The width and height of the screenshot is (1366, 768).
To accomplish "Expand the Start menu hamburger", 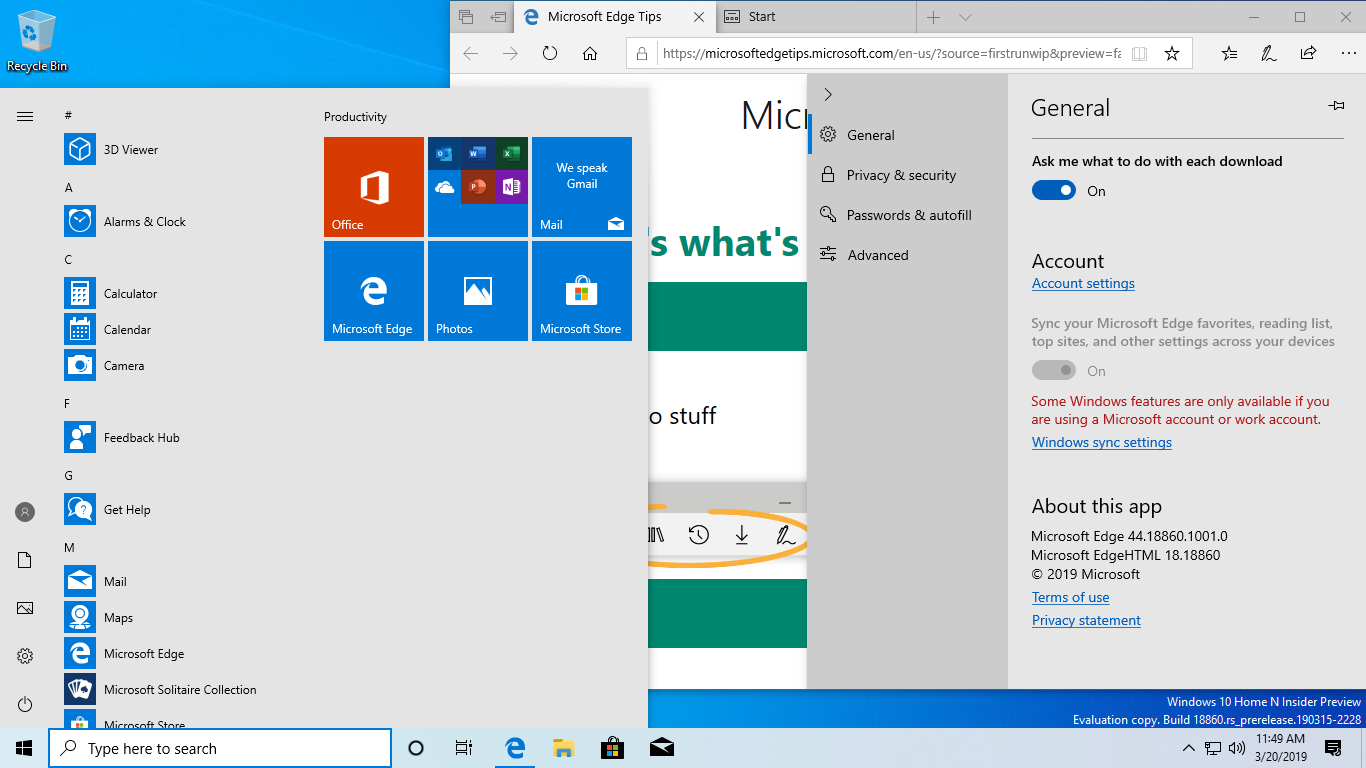I will pyautogui.click(x=25, y=117).
